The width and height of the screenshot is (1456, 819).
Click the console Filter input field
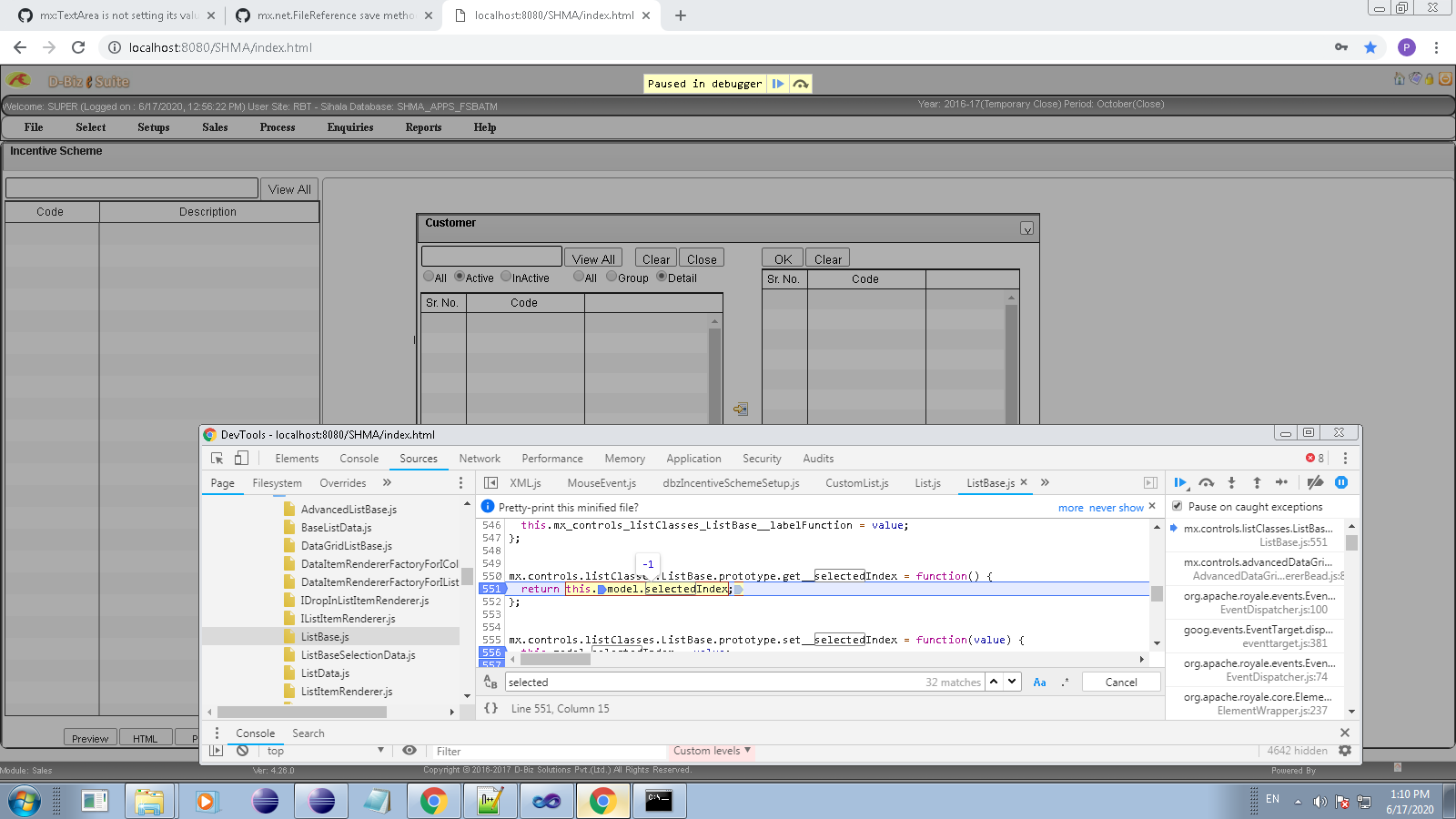coord(551,751)
